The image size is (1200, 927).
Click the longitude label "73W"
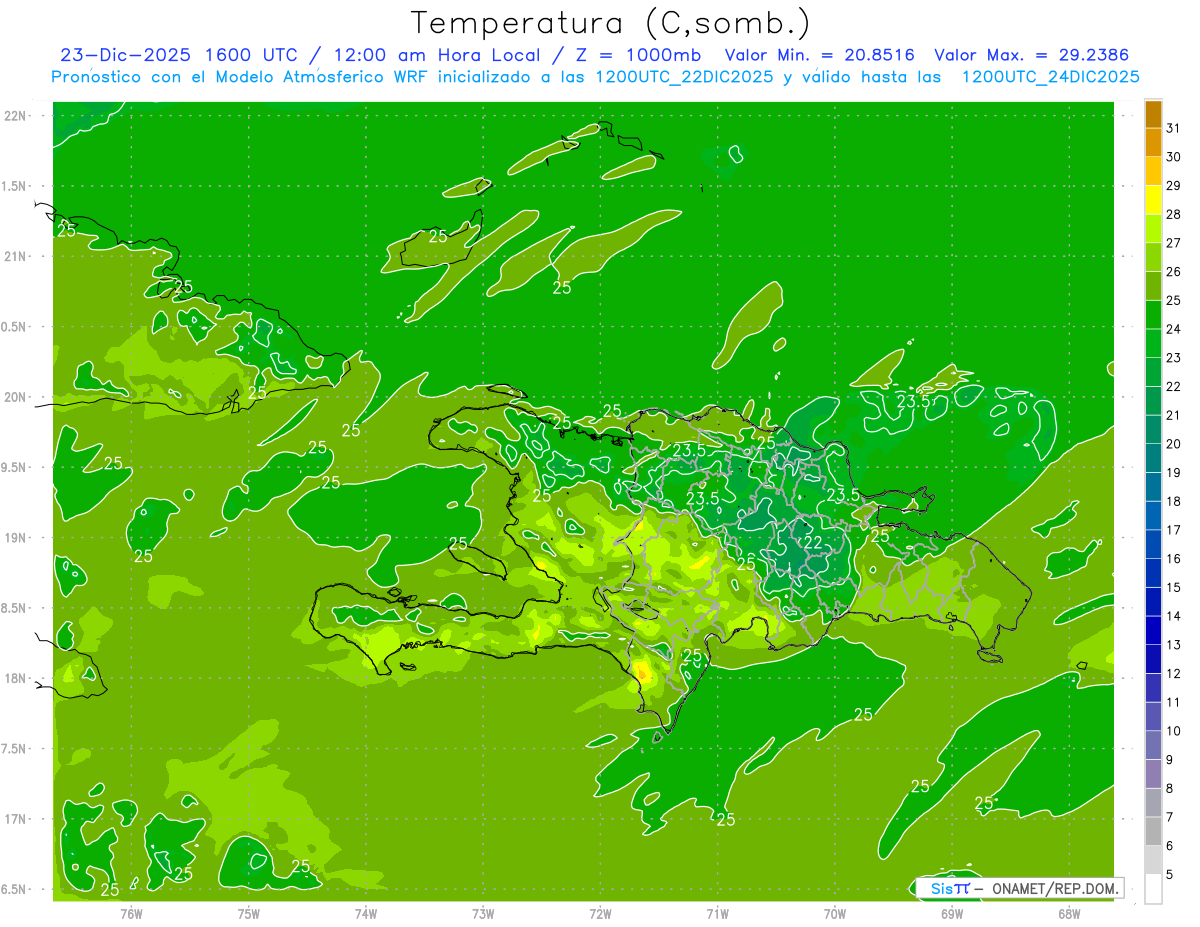pos(483,913)
